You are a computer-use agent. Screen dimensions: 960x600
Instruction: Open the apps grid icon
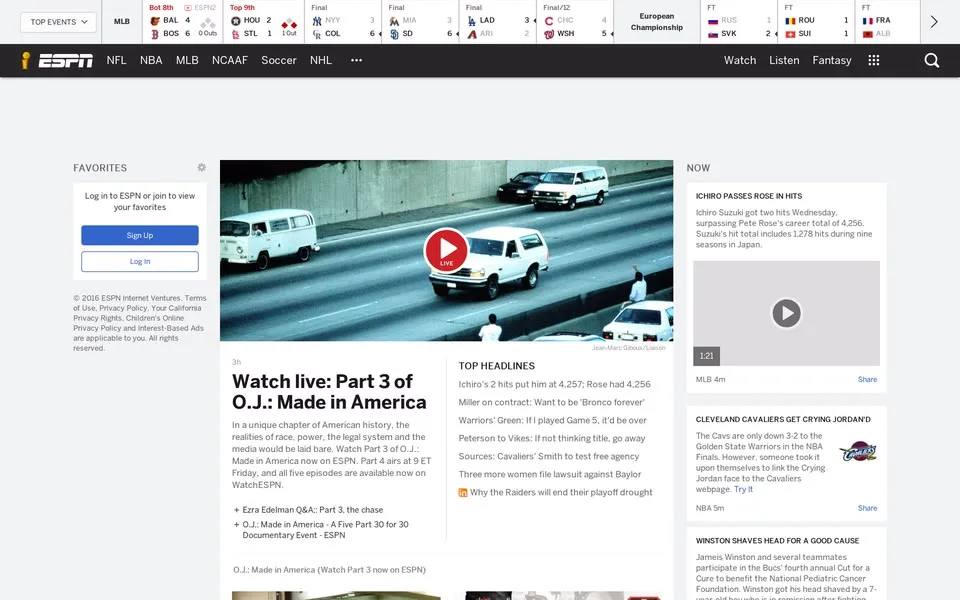pyautogui.click(x=874, y=60)
